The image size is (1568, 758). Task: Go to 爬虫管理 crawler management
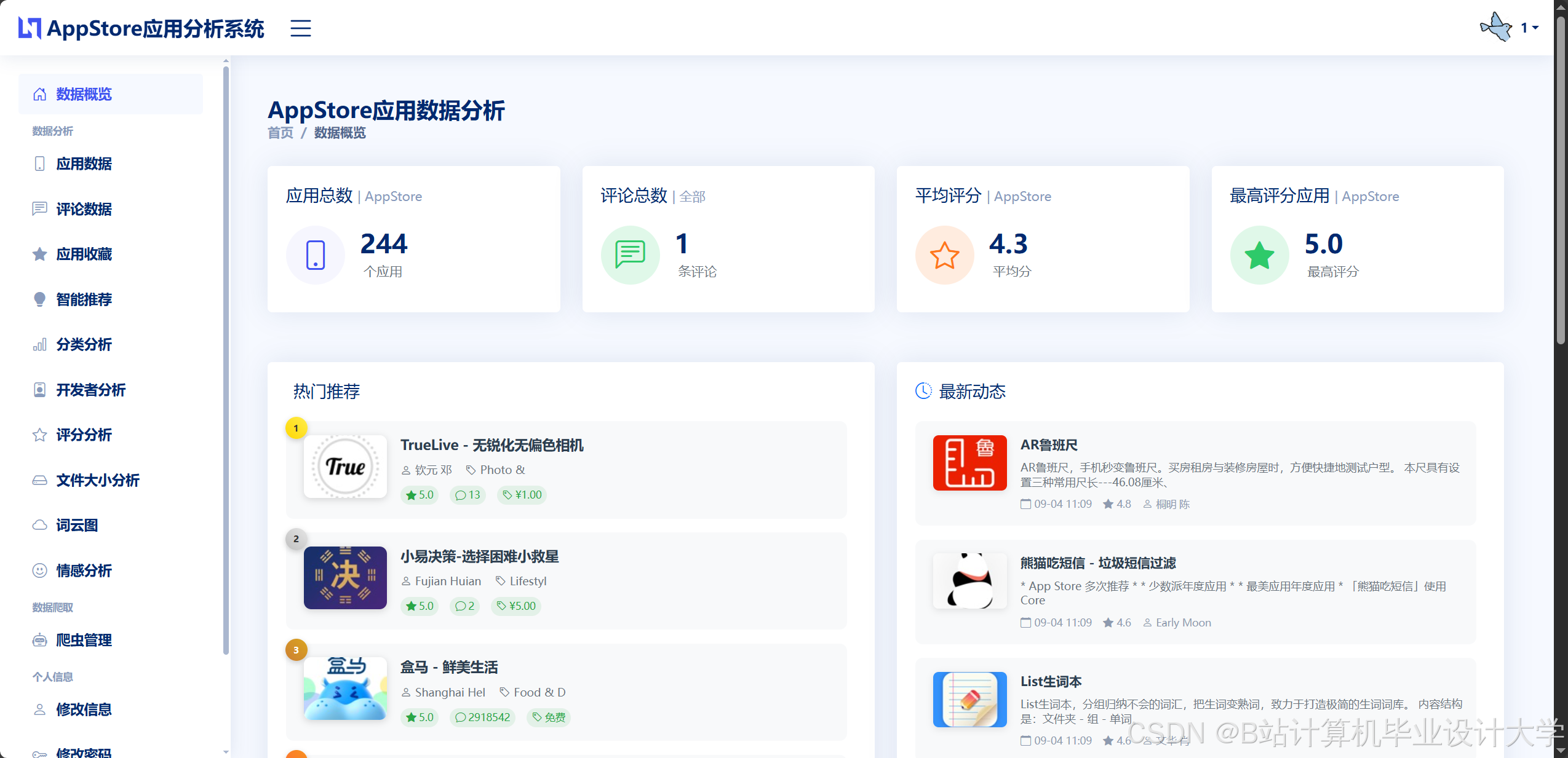(x=84, y=640)
